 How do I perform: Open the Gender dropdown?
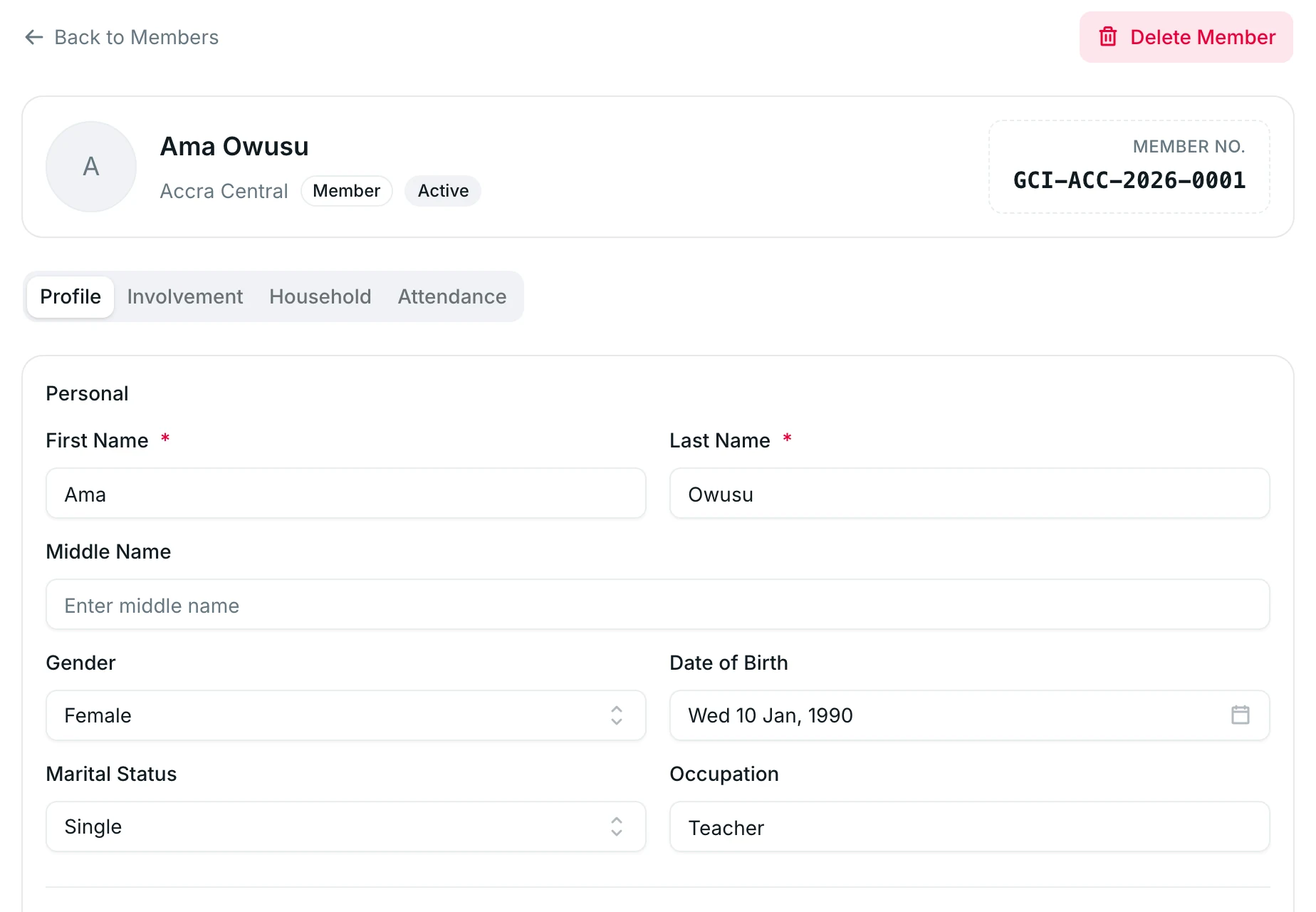(346, 715)
